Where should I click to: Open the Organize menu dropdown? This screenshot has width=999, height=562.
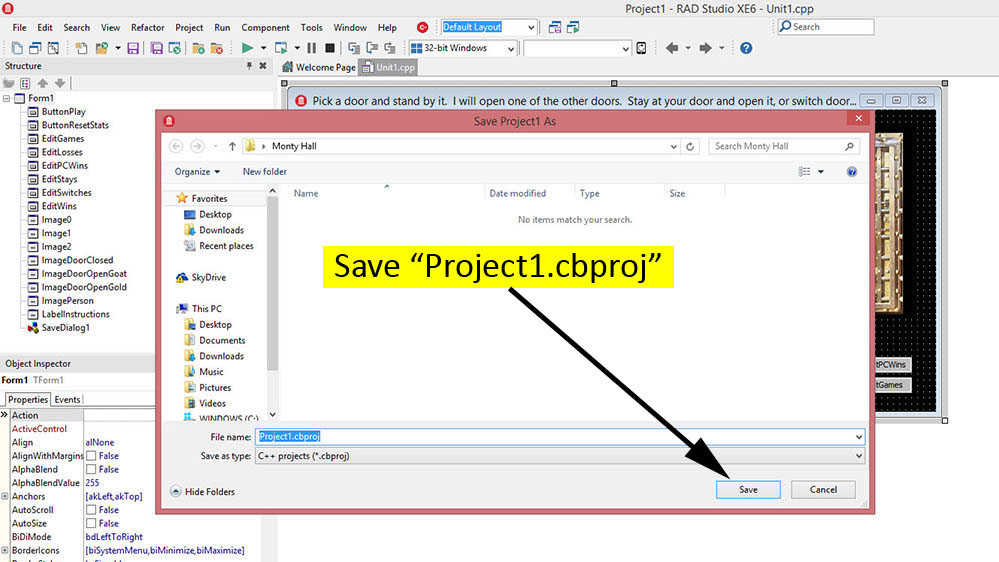(x=198, y=171)
